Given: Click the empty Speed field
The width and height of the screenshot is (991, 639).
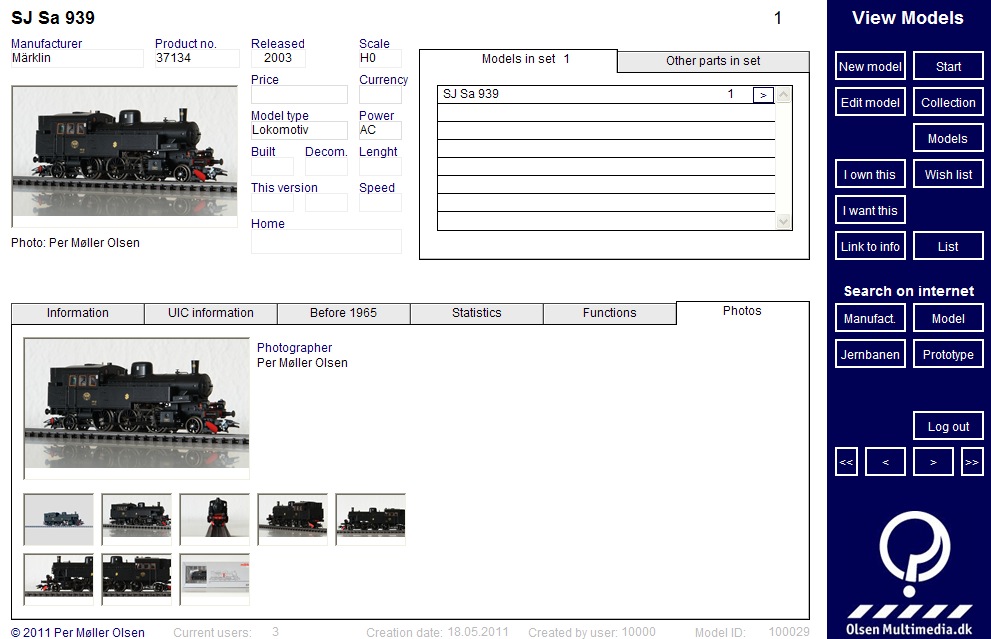Looking at the screenshot, I should click(380, 203).
